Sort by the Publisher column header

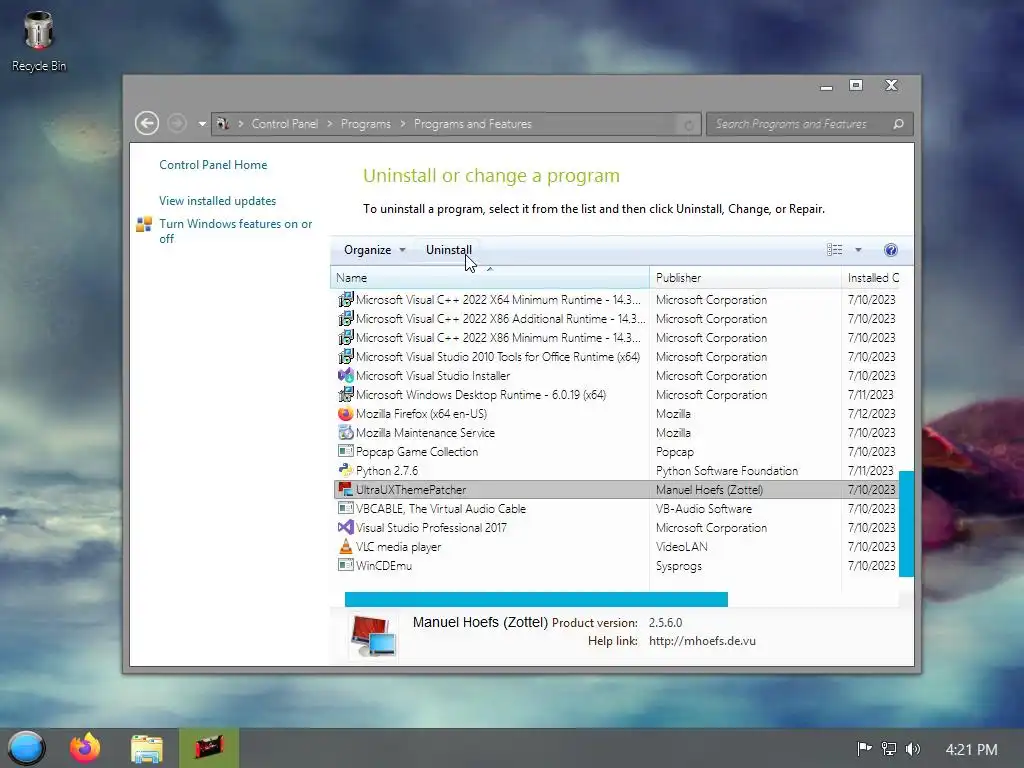745,278
